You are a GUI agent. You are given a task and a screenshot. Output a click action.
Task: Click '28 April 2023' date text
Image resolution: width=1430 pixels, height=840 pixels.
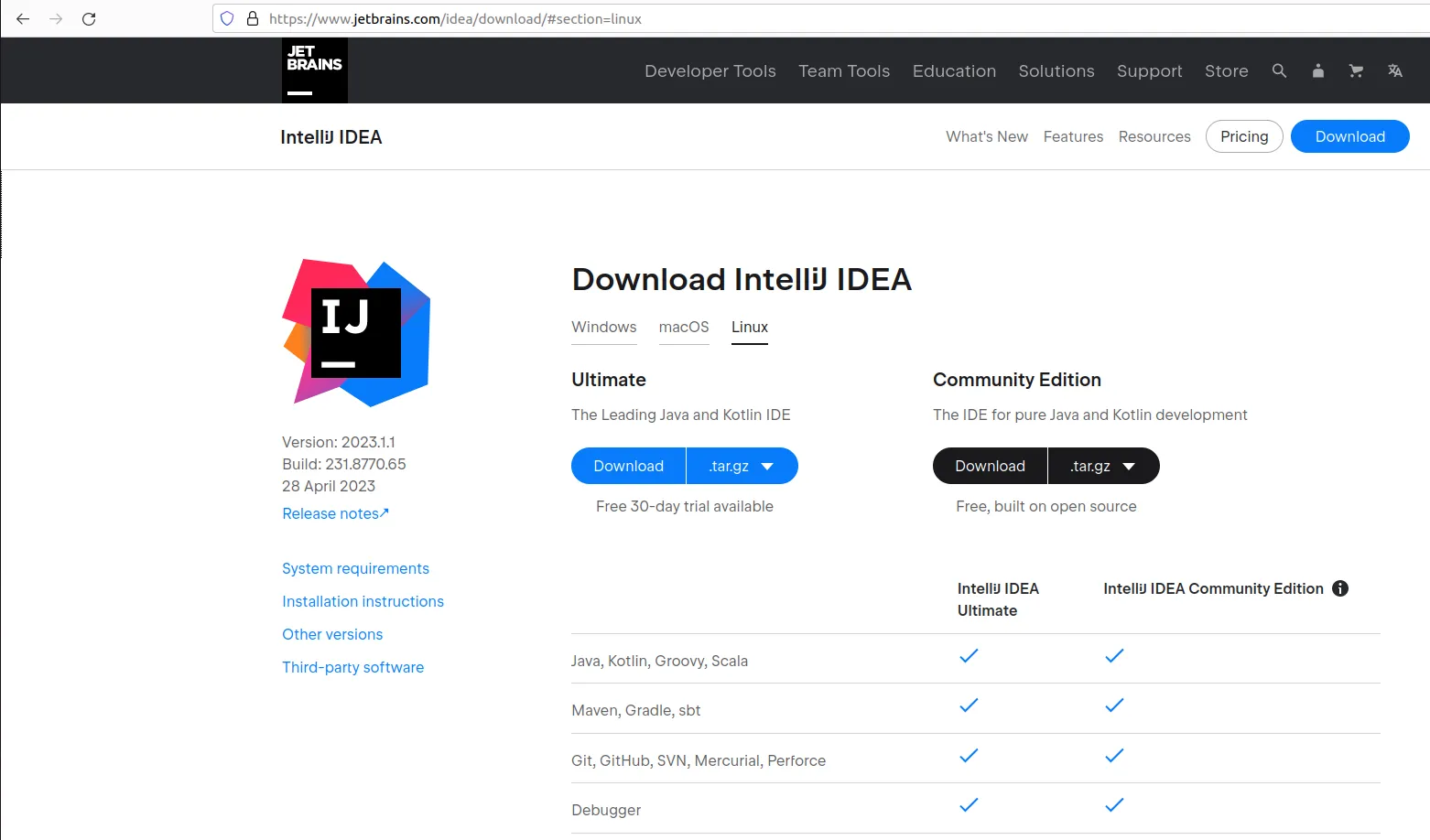(329, 486)
